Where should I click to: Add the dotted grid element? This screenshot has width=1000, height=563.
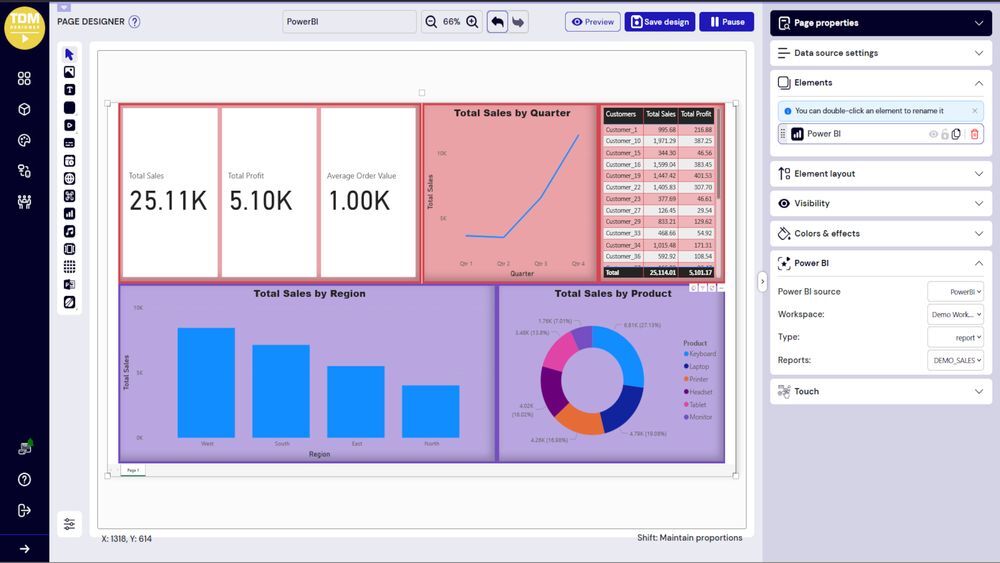point(70,267)
